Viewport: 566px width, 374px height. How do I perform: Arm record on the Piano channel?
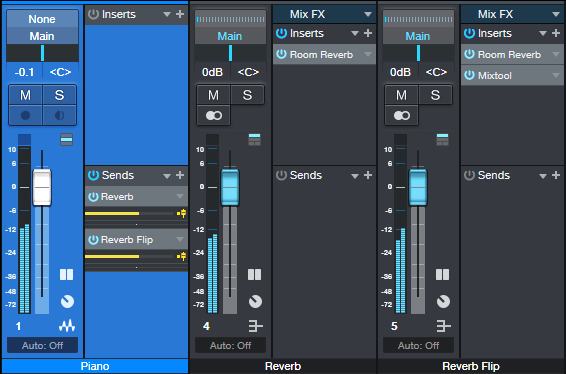(x=25, y=116)
